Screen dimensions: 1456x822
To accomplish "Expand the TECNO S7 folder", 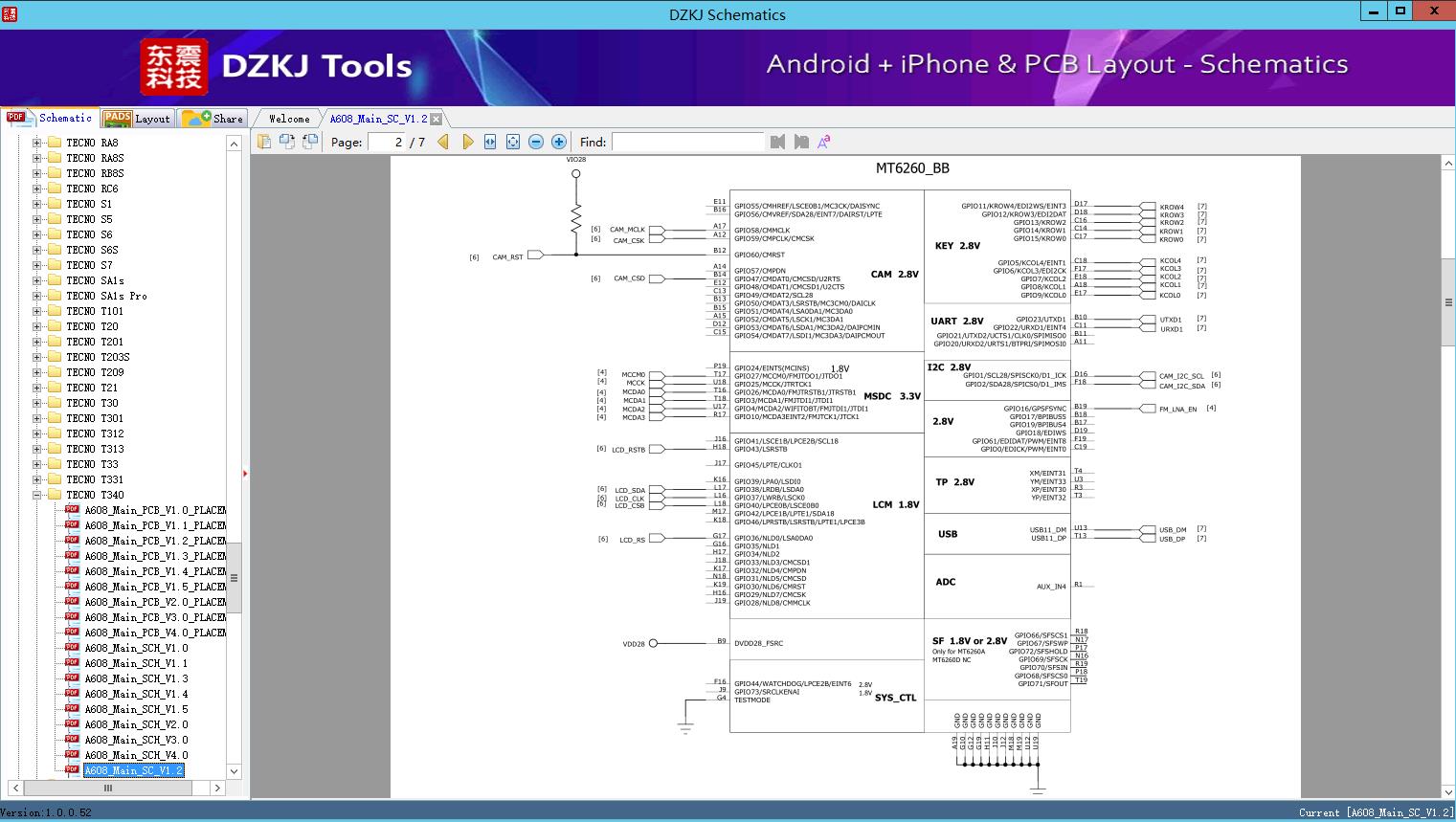I will (x=36, y=265).
